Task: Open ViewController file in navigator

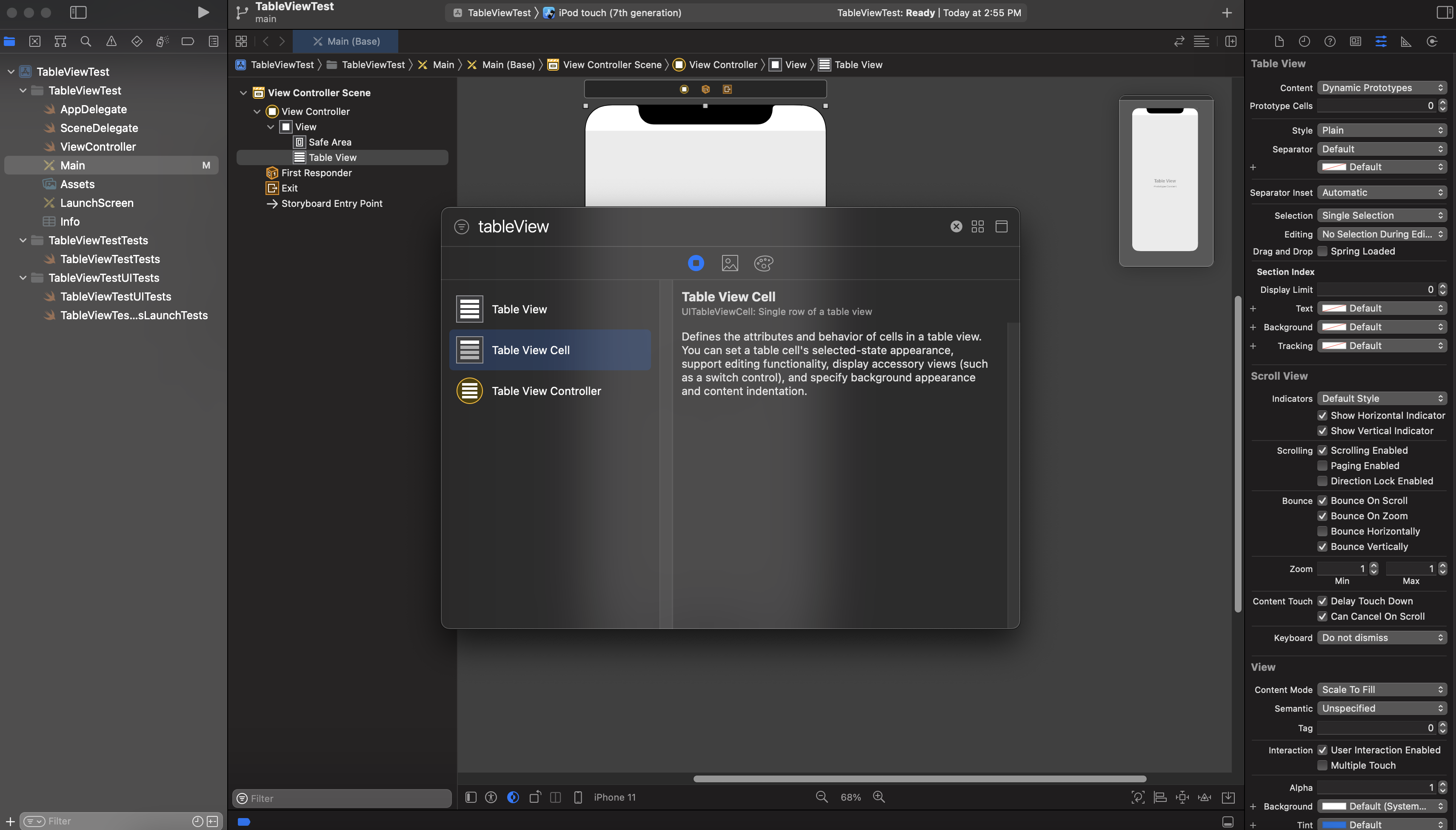Action: (98, 146)
